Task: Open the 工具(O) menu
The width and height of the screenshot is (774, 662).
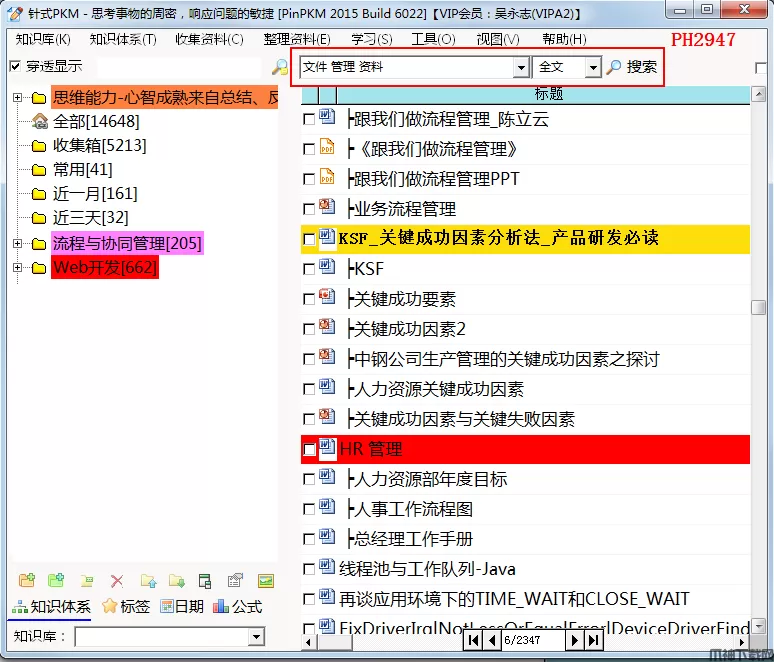Action: click(x=433, y=39)
